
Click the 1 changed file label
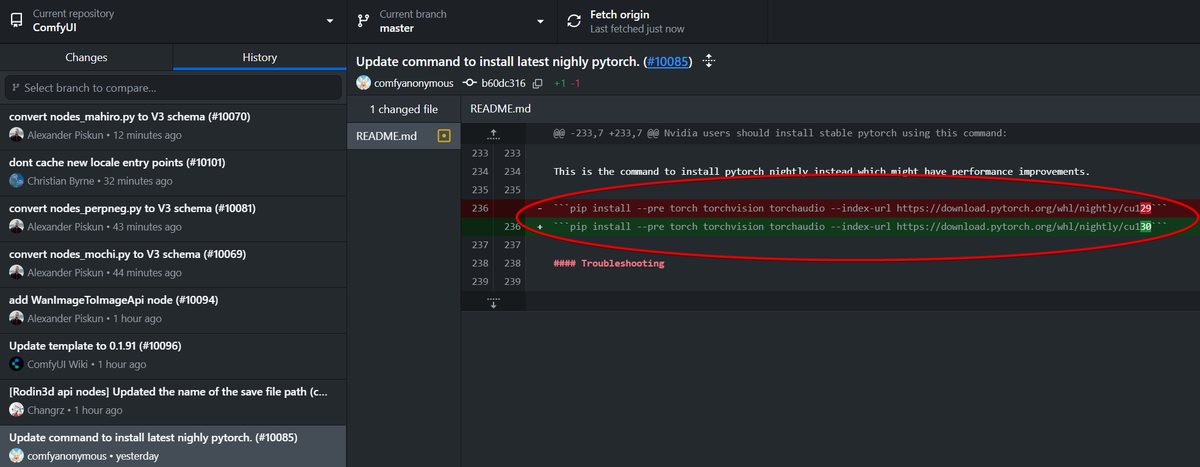(x=404, y=109)
